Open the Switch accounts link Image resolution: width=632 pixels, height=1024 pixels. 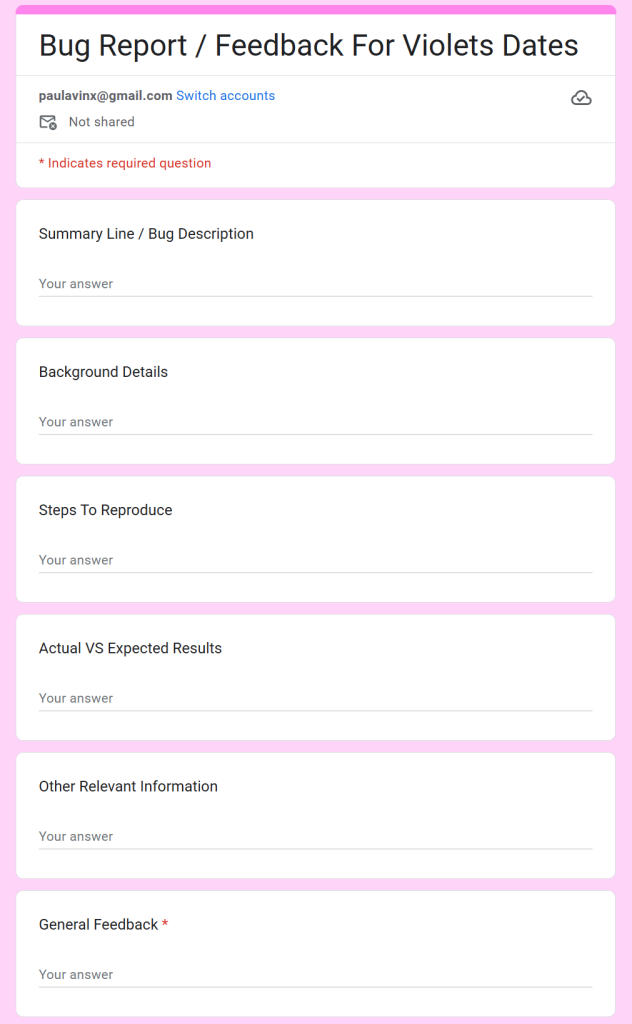[x=225, y=95]
